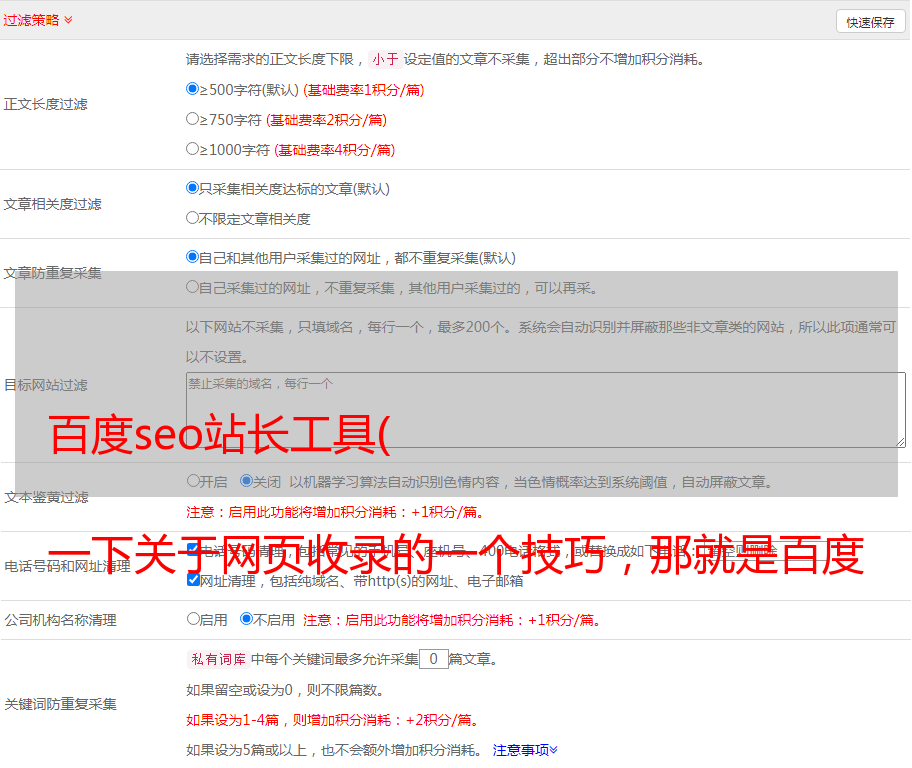Click the 快速保存 button

(x=870, y=22)
